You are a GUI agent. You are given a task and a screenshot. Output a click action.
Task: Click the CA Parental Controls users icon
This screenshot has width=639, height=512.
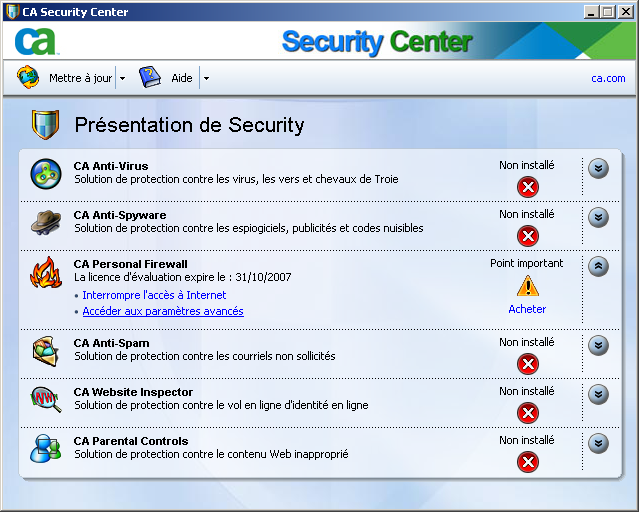point(46,448)
